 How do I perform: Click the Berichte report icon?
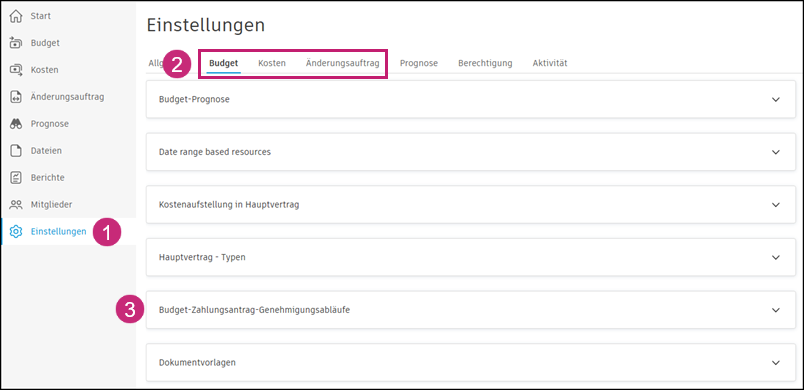(x=16, y=177)
